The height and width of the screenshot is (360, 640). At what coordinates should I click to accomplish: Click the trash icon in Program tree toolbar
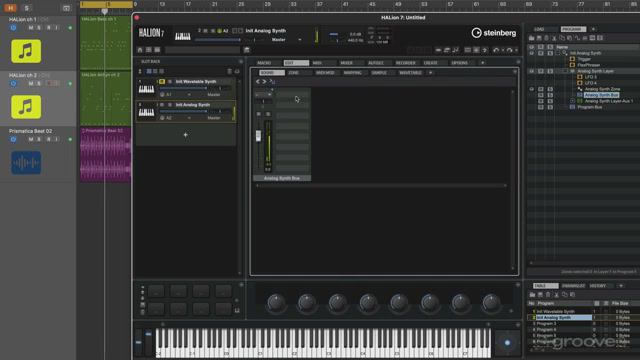pos(547,38)
